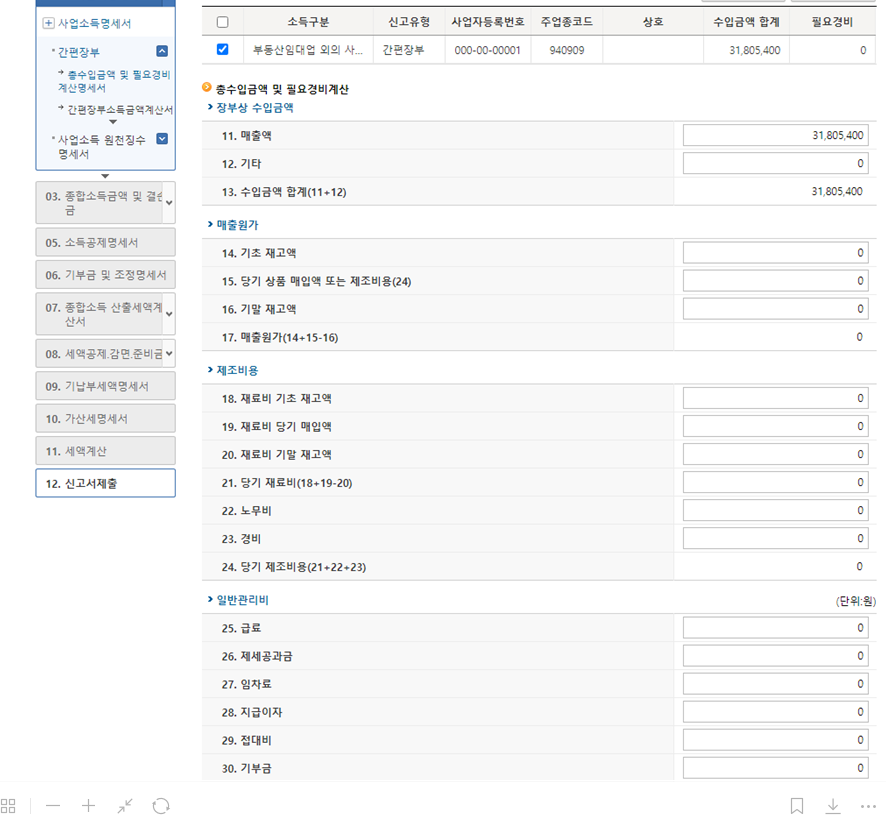Open the 12. 신고서제출 menu step
The width and height of the screenshot is (886, 819).
pos(105,483)
